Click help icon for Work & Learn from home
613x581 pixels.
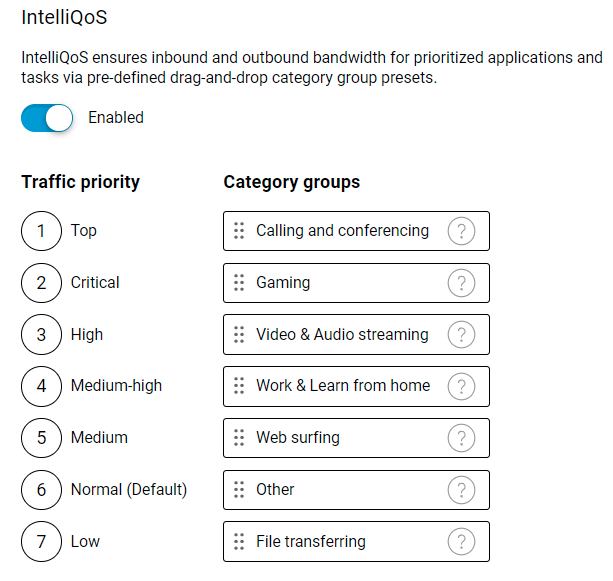click(460, 386)
